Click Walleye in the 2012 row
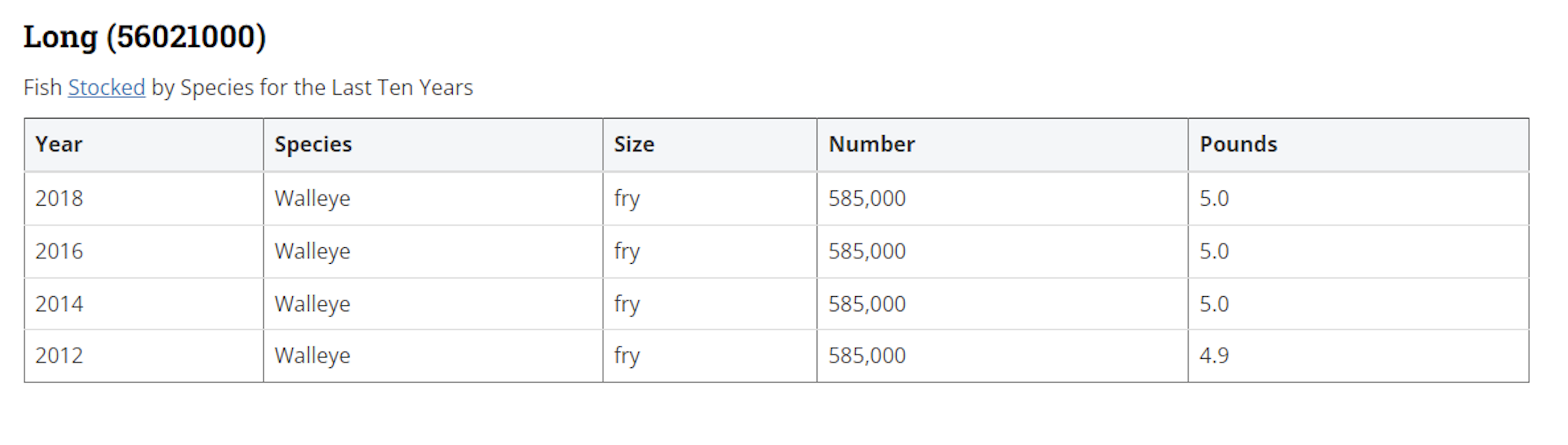Viewport: 1568px width, 445px height. coord(312,356)
